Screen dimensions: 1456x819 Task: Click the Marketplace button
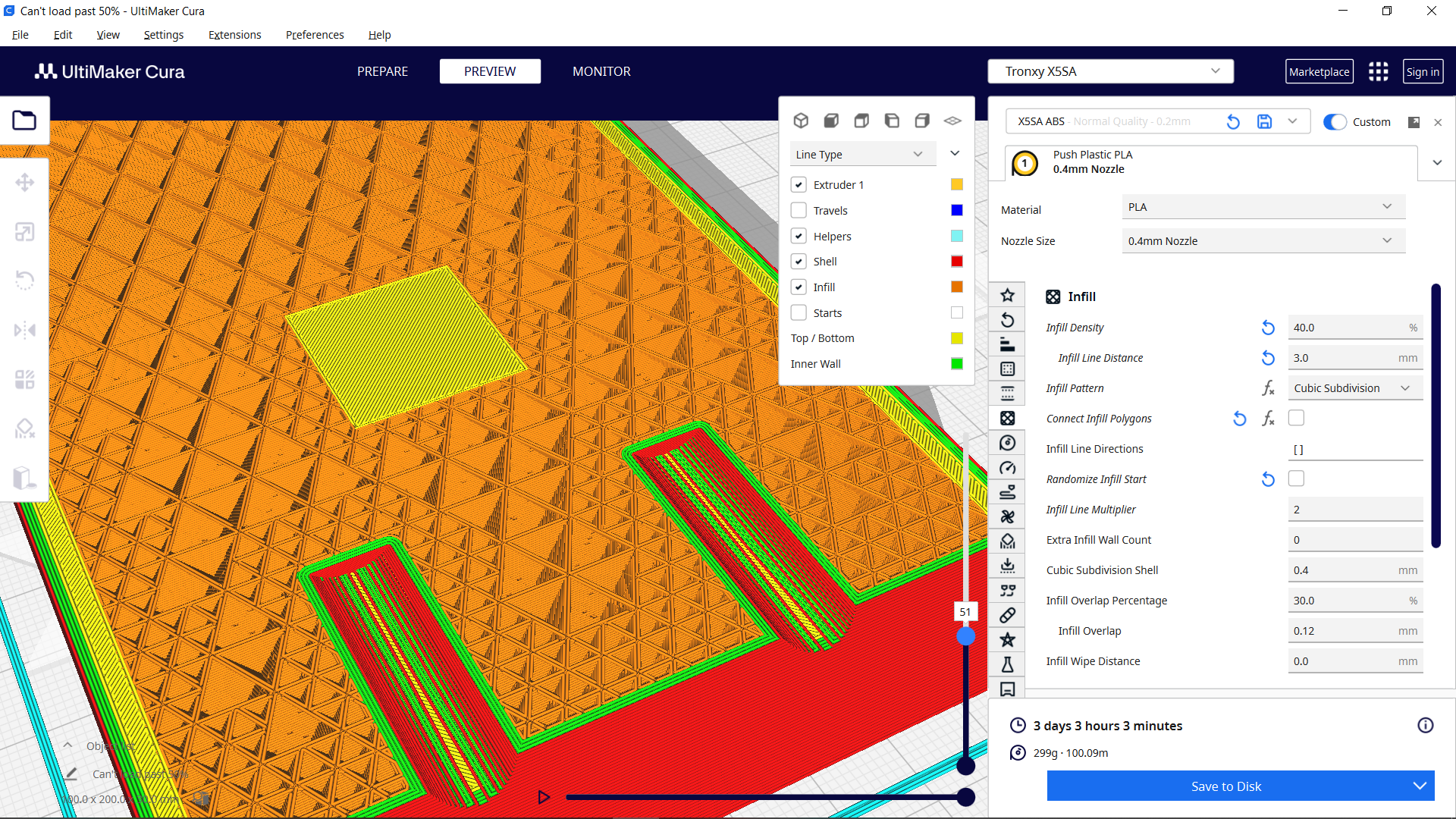tap(1319, 71)
